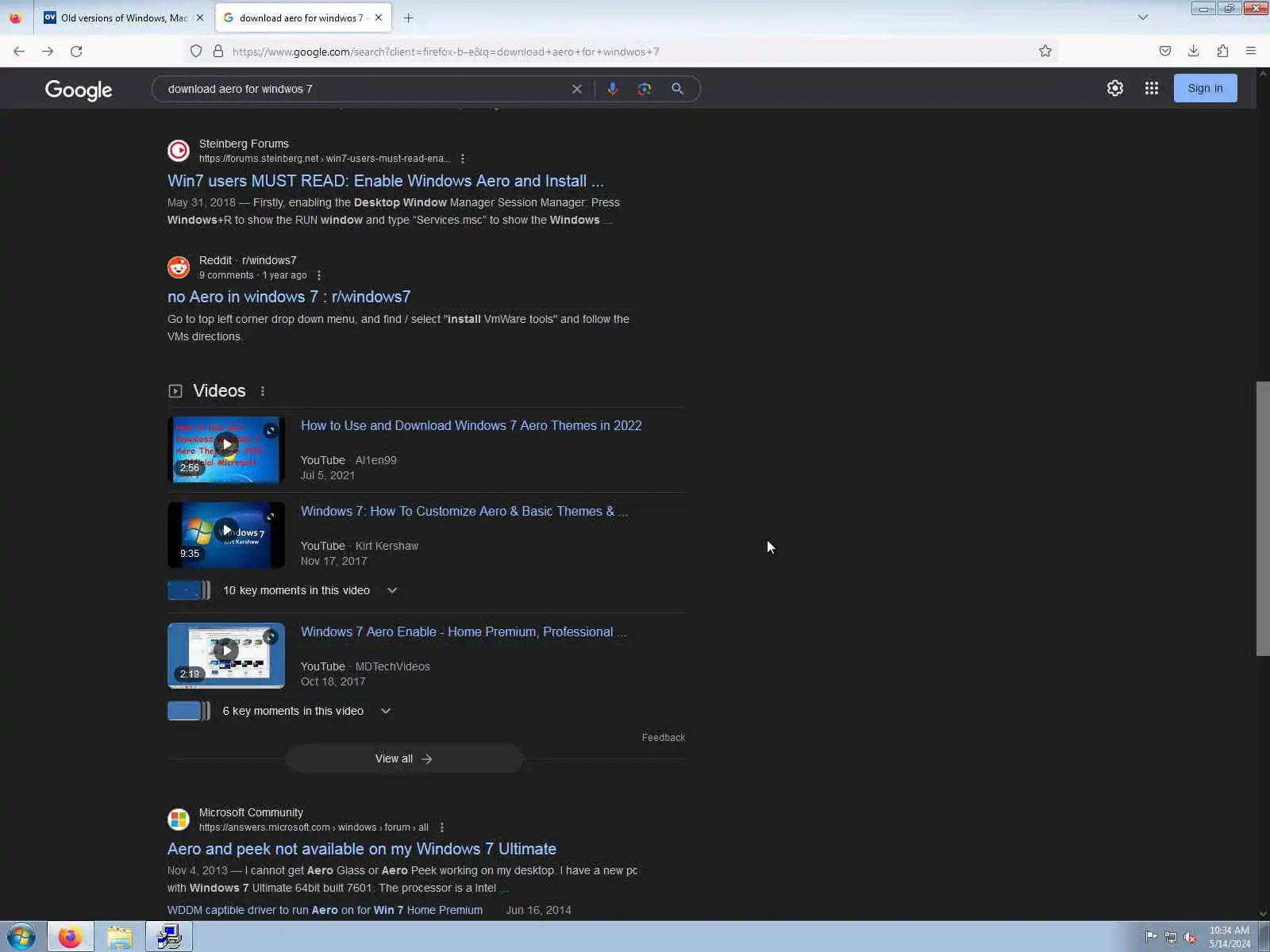Focus the Firefox address bar

click(627, 52)
